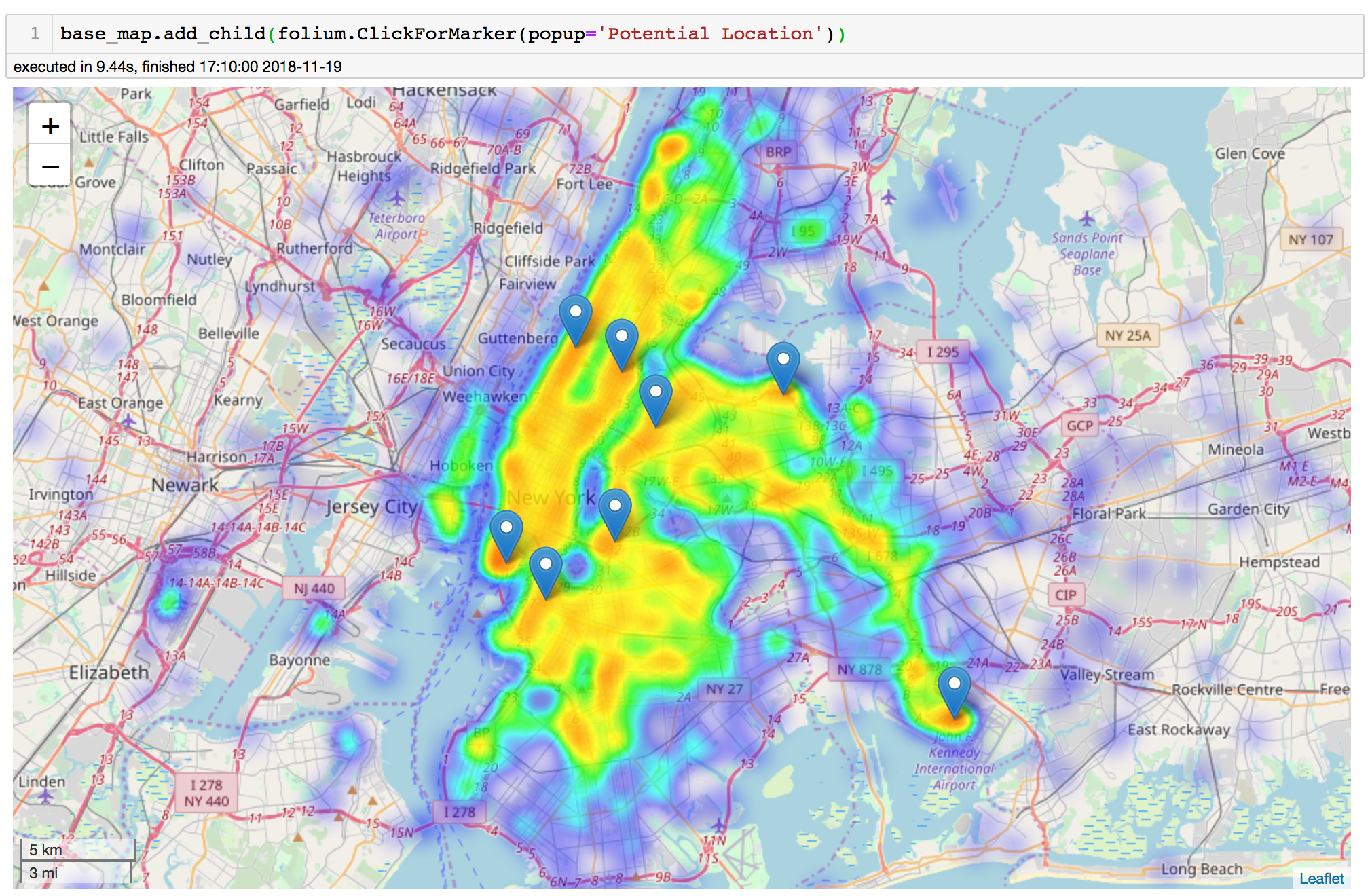Open the Leaflet attribution link
The width and height of the screenshot is (1370, 896).
pos(1320,878)
